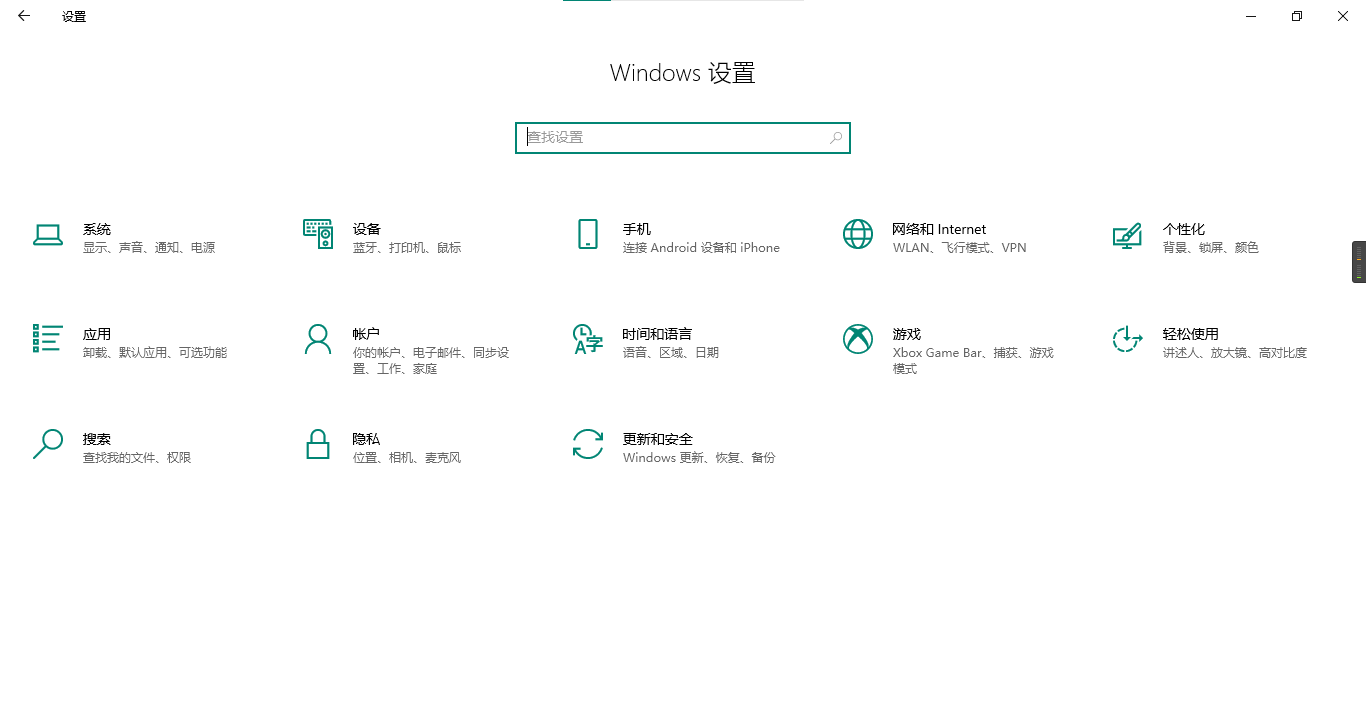Click the 搜索 magnifying glass category icon
Image resolution: width=1366 pixels, height=726 pixels.
click(48, 444)
